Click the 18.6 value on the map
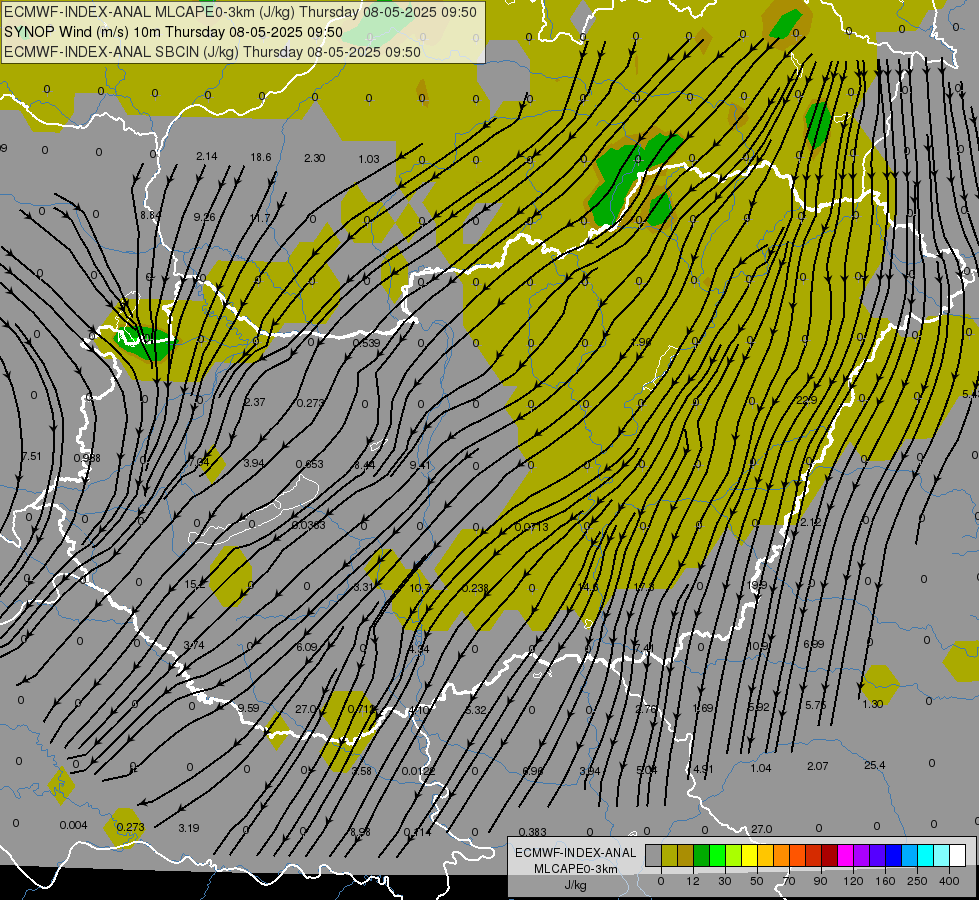The height and width of the screenshot is (900, 979). point(261,157)
